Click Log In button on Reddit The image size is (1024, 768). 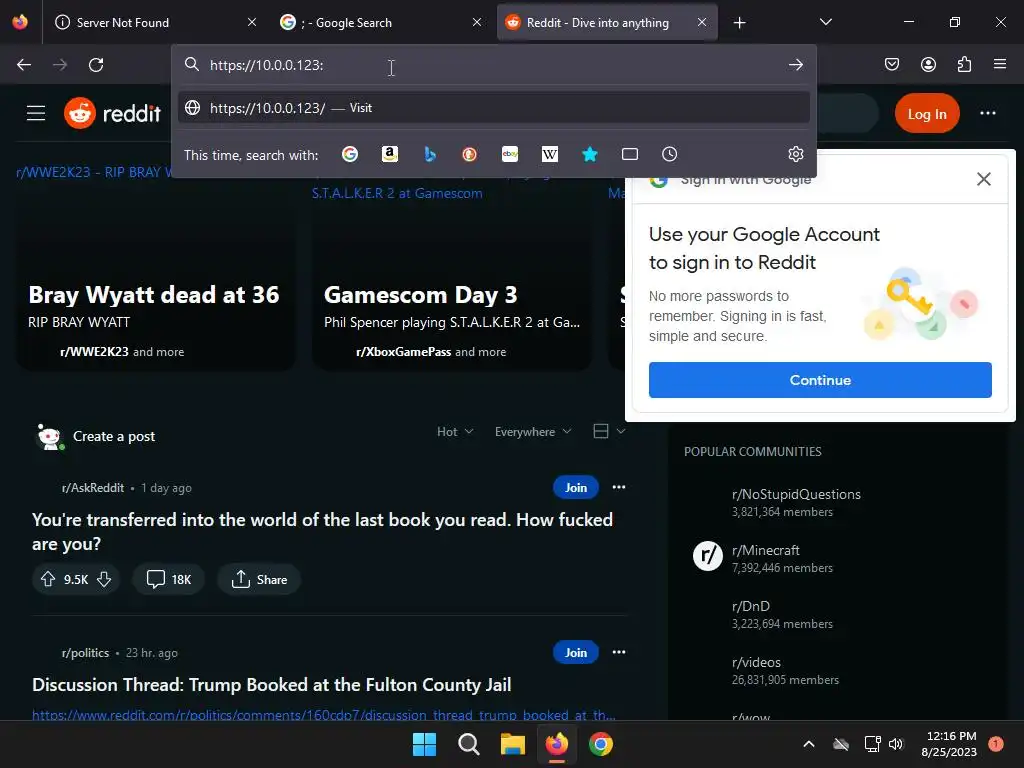click(927, 114)
